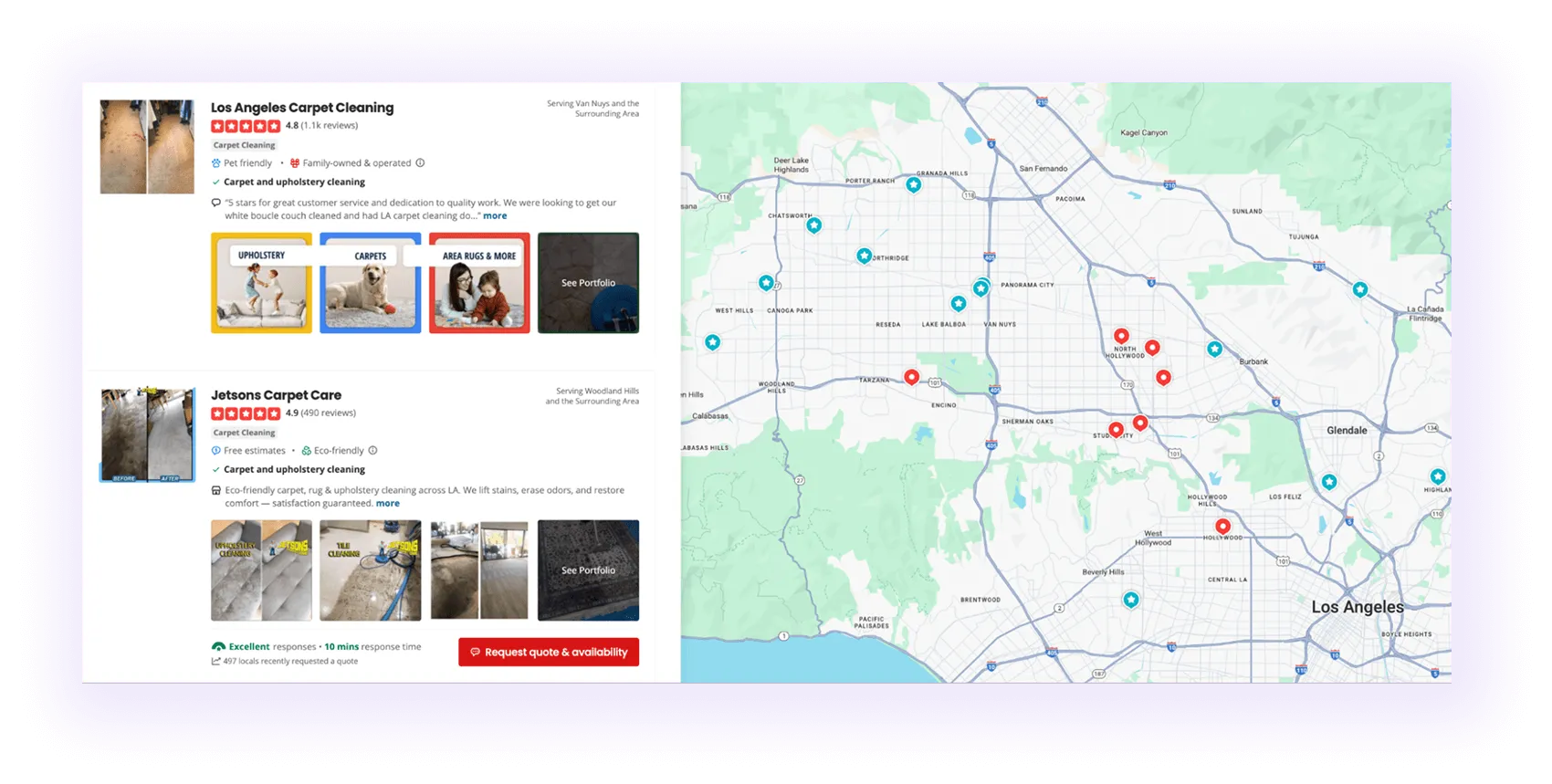The width and height of the screenshot is (1552, 784).
Task: Click teal star pin near La Cañada Flintridge
Action: [1360, 290]
